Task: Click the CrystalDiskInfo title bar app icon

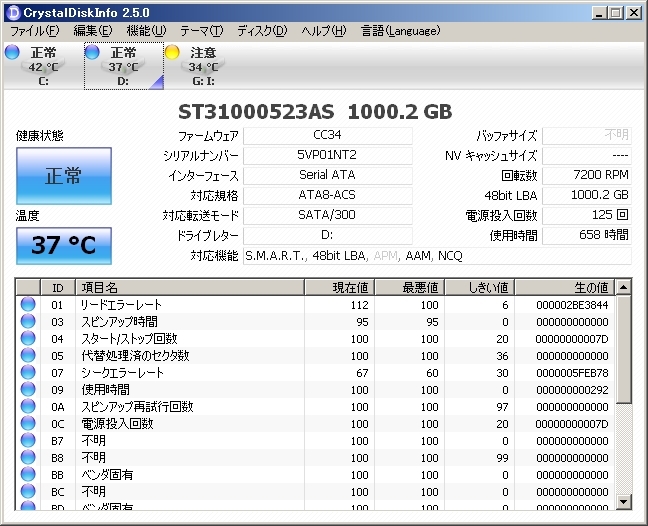Action: click(12, 12)
